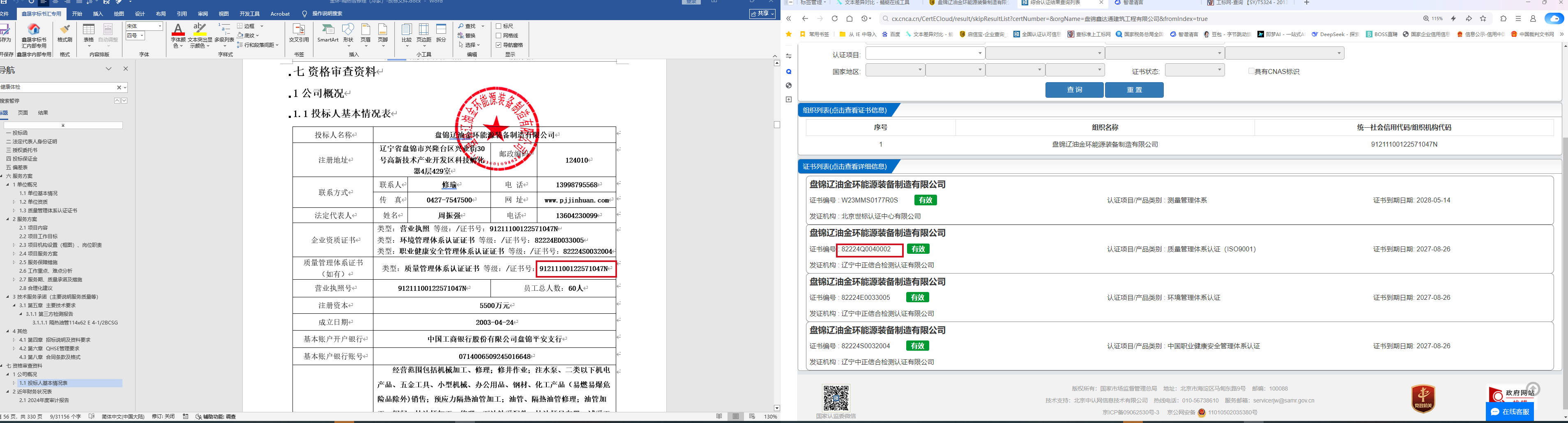Enable the 网格线 gridlines checkbox
Image resolution: width=1568 pixels, height=423 pixels.
click(x=499, y=35)
